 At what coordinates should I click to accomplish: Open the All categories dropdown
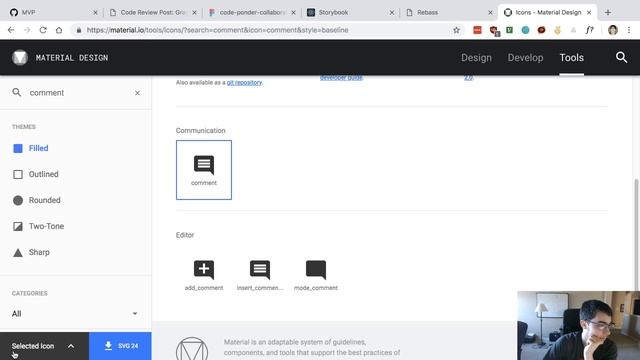pos(75,314)
